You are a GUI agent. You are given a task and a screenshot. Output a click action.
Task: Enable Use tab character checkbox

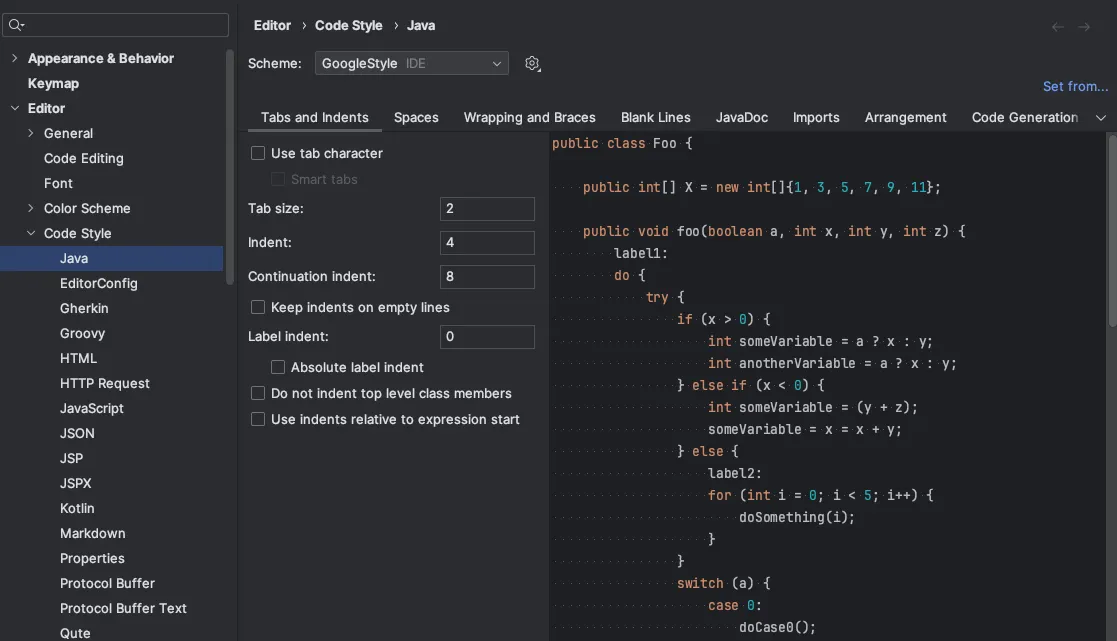[x=258, y=154]
